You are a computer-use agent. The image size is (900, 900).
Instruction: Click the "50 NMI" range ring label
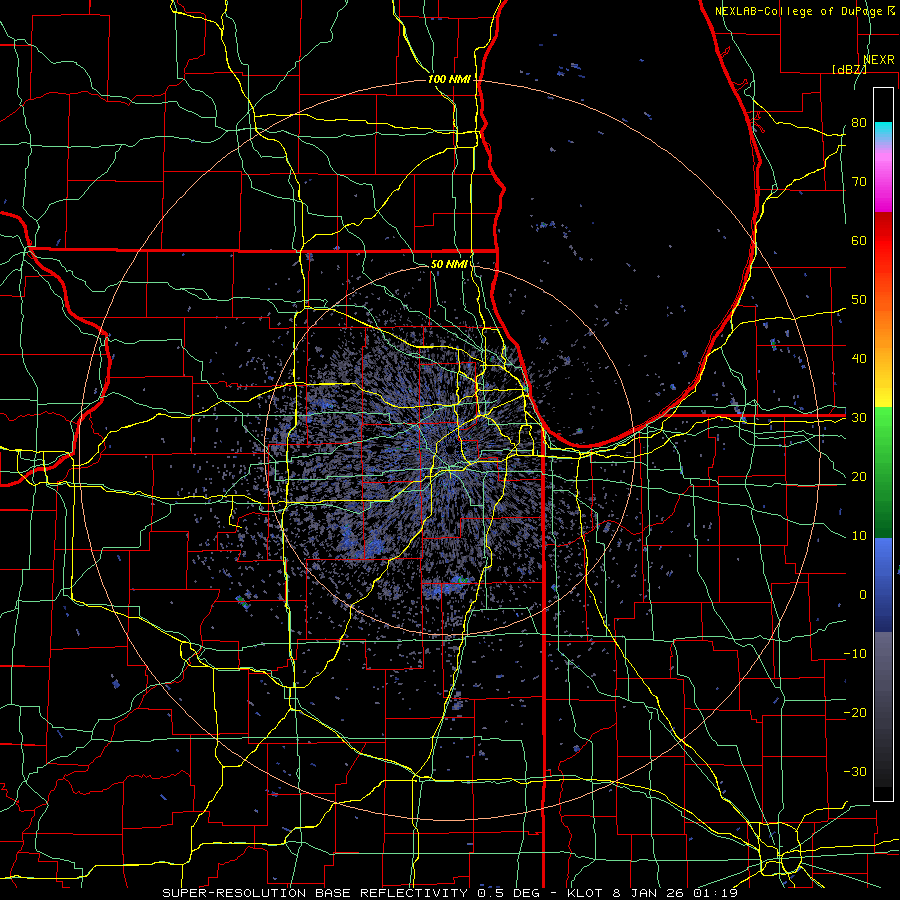pos(449,264)
